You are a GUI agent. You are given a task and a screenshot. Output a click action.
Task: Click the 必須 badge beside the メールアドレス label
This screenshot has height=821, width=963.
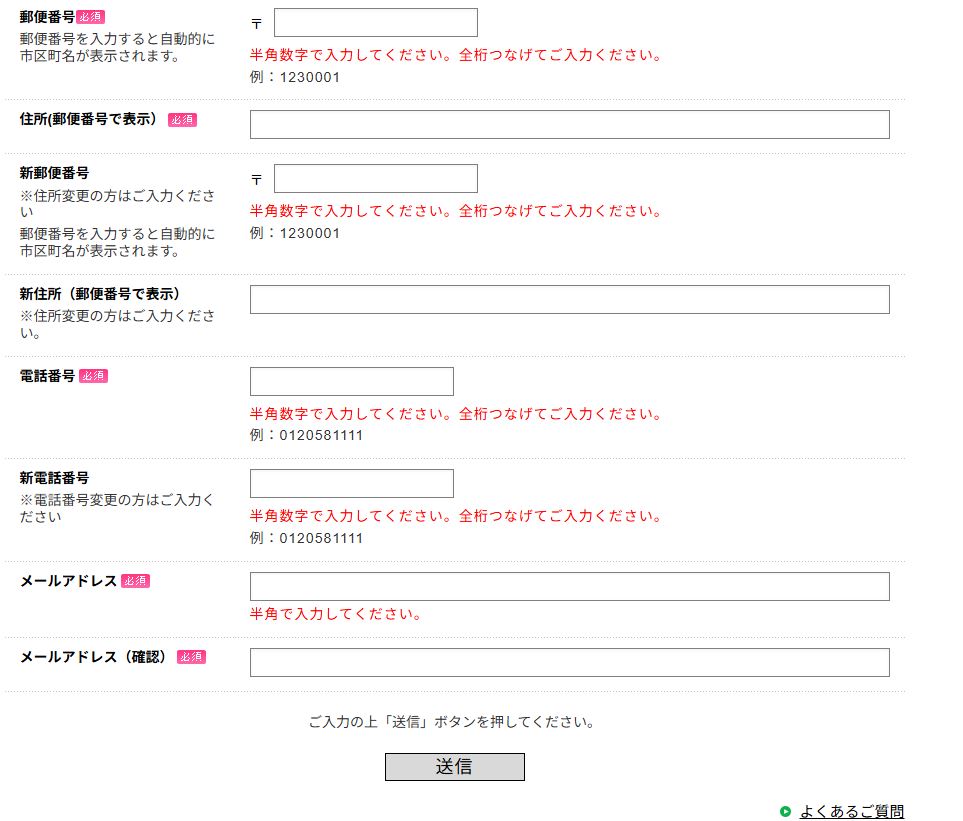[x=135, y=581]
